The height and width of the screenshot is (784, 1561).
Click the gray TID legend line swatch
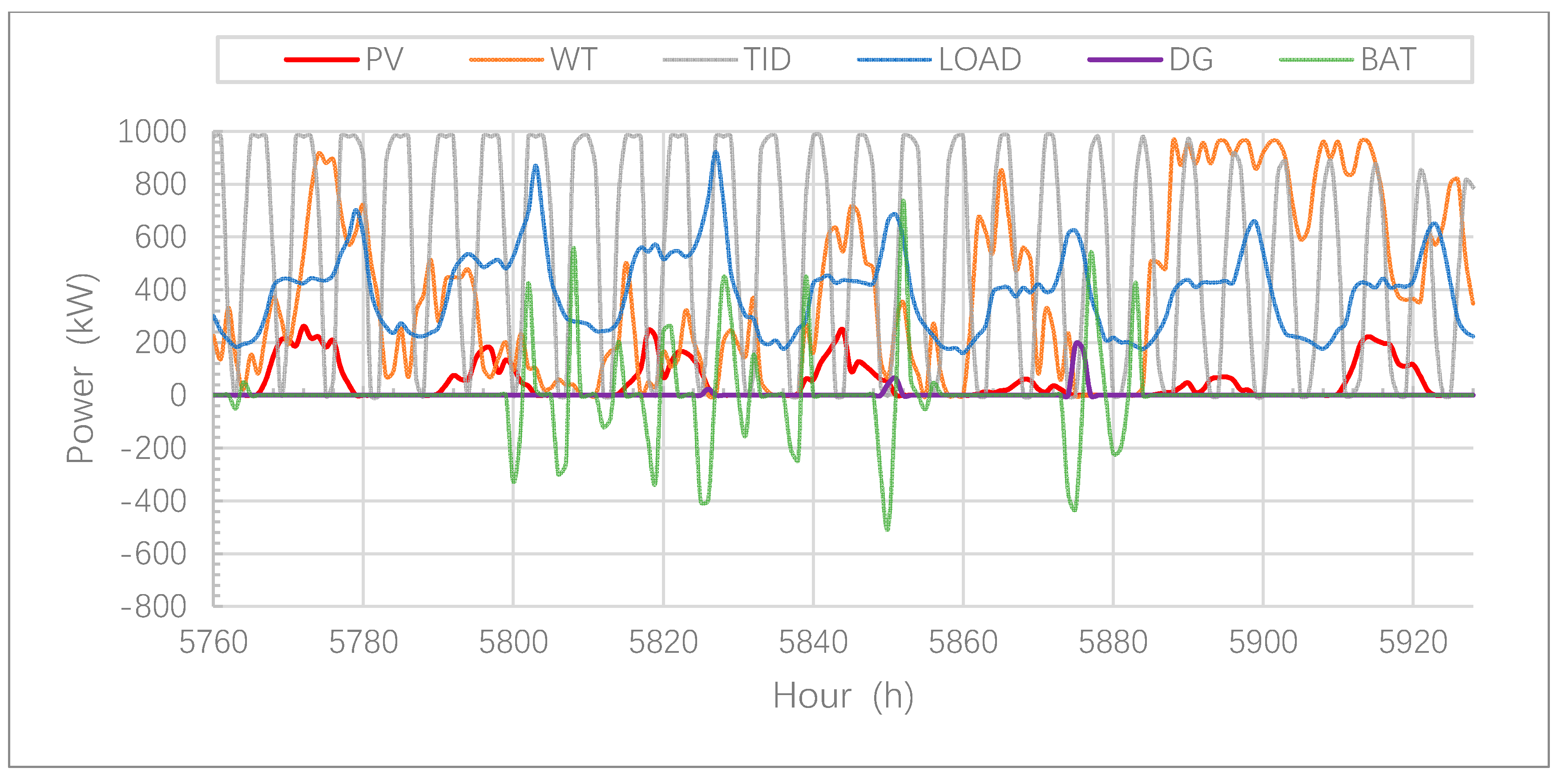pyautogui.click(x=700, y=60)
